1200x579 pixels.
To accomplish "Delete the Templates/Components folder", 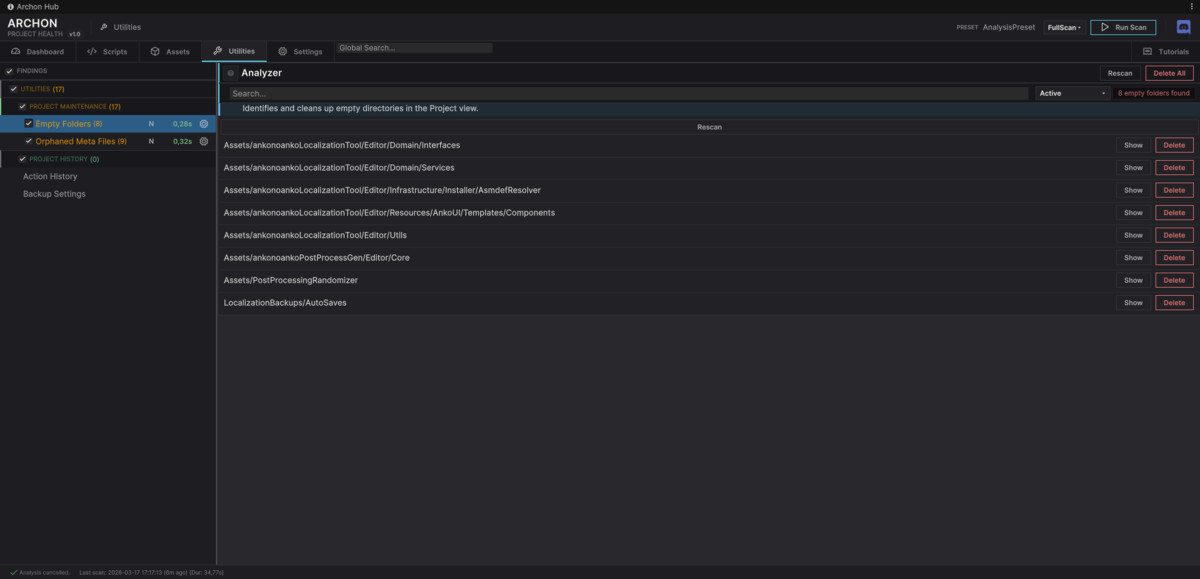I will pyautogui.click(x=1174, y=213).
